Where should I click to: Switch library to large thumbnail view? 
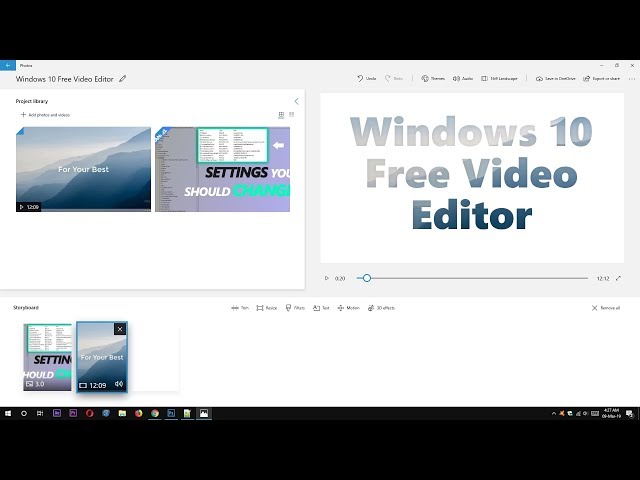281,115
